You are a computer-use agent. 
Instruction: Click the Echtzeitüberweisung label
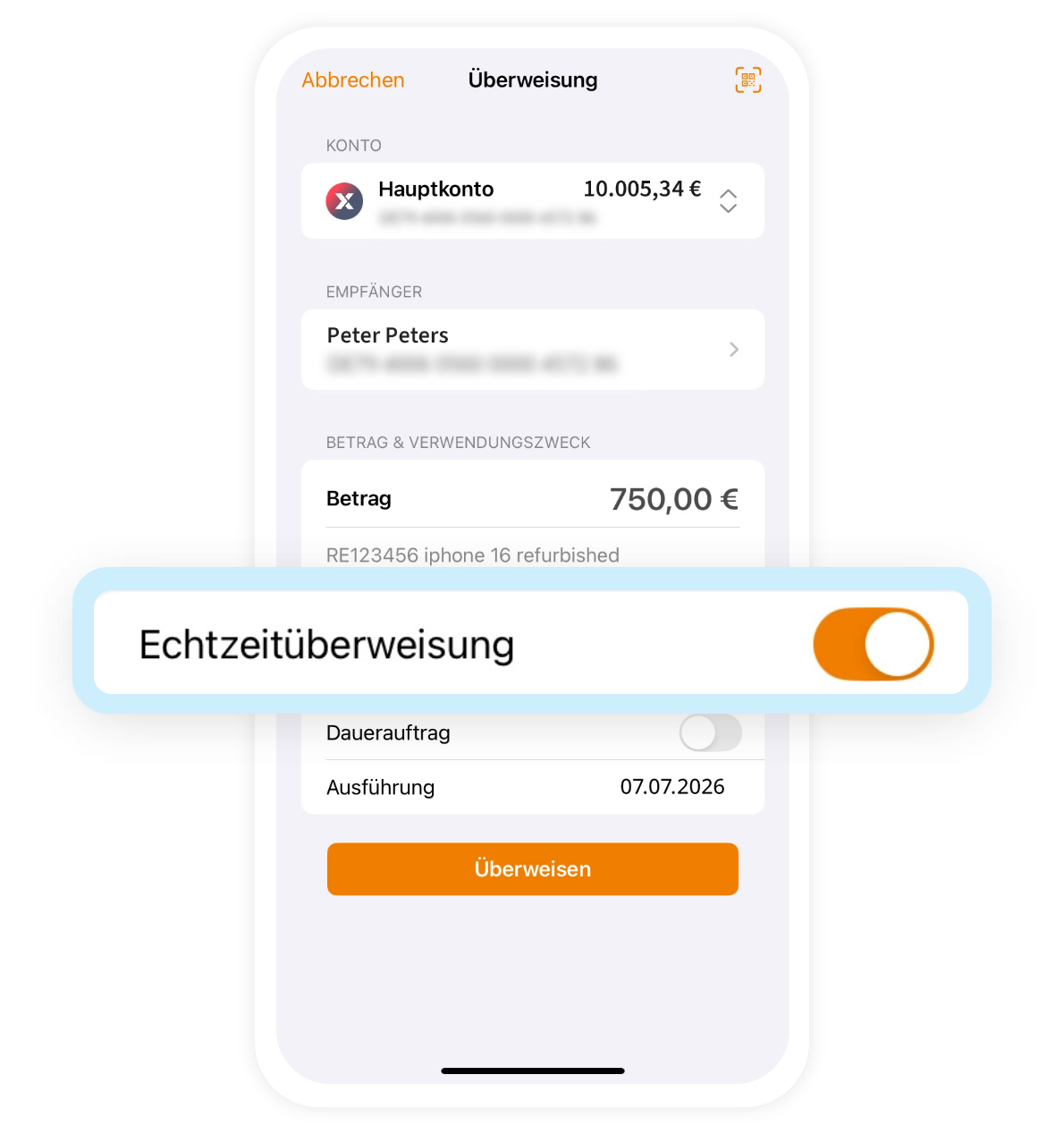(x=327, y=645)
